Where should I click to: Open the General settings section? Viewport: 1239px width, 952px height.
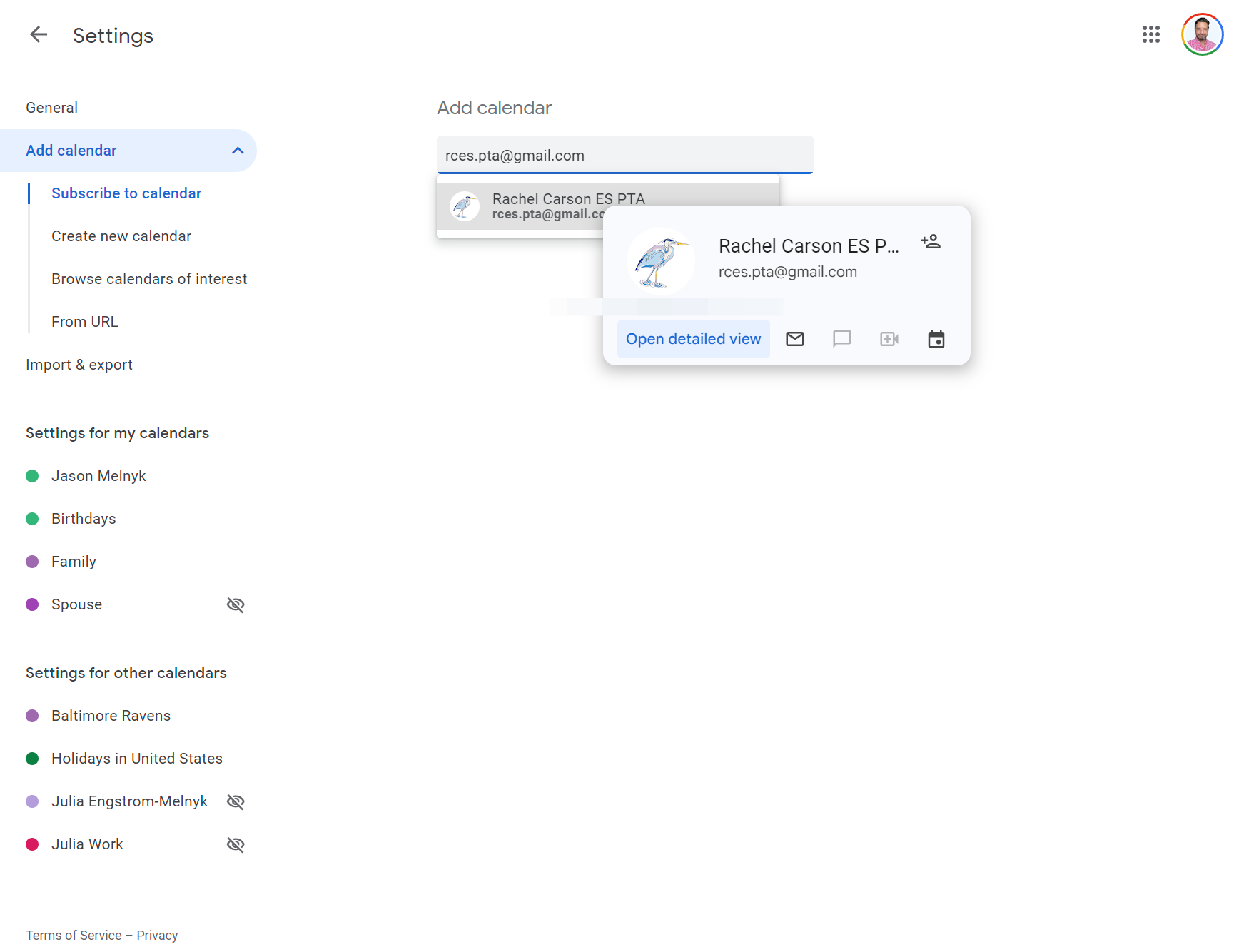[51, 108]
